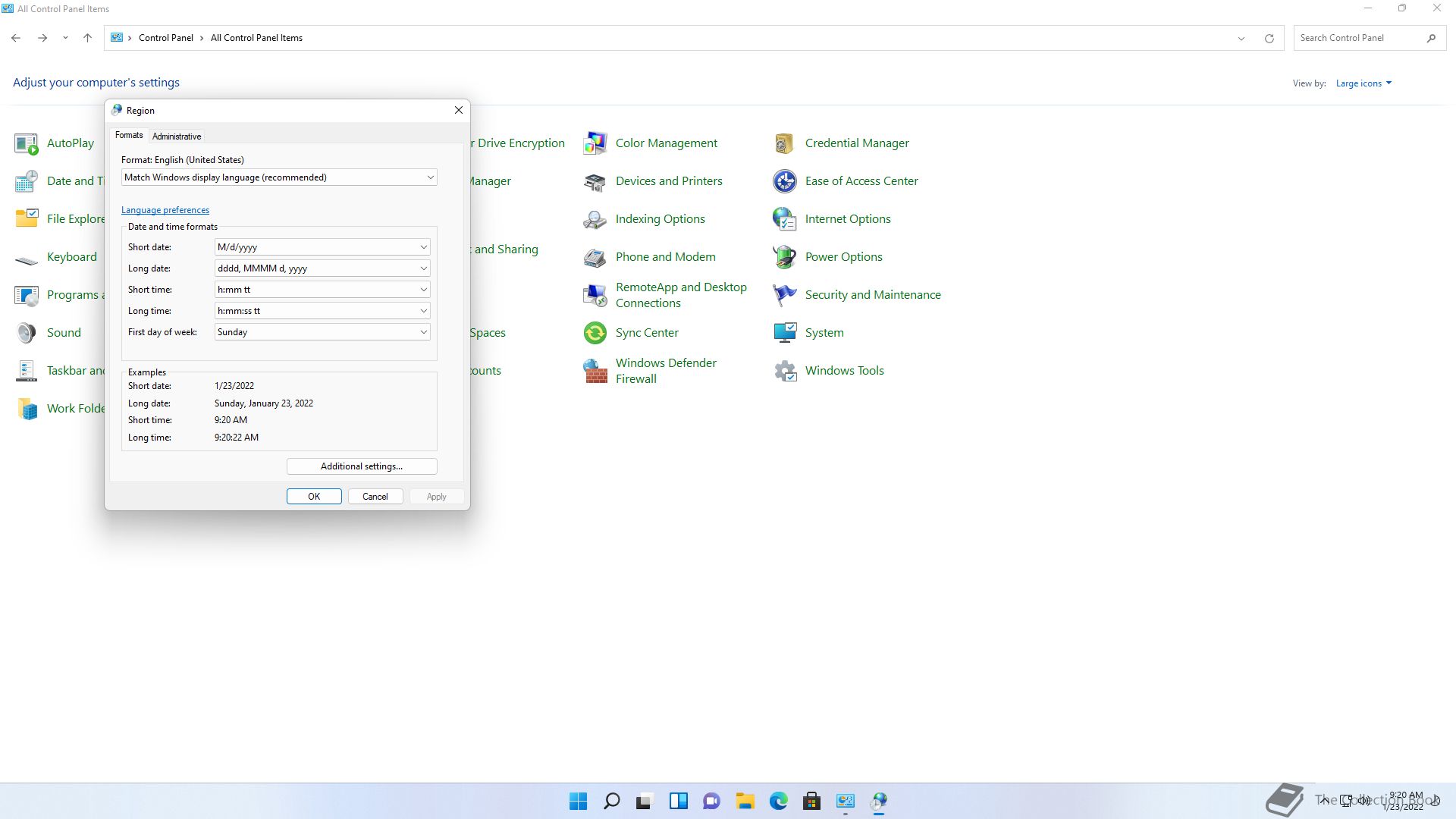Viewport: 1456px width, 819px height.
Task: Click the Start button on taskbar
Action: click(x=578, y=801)
